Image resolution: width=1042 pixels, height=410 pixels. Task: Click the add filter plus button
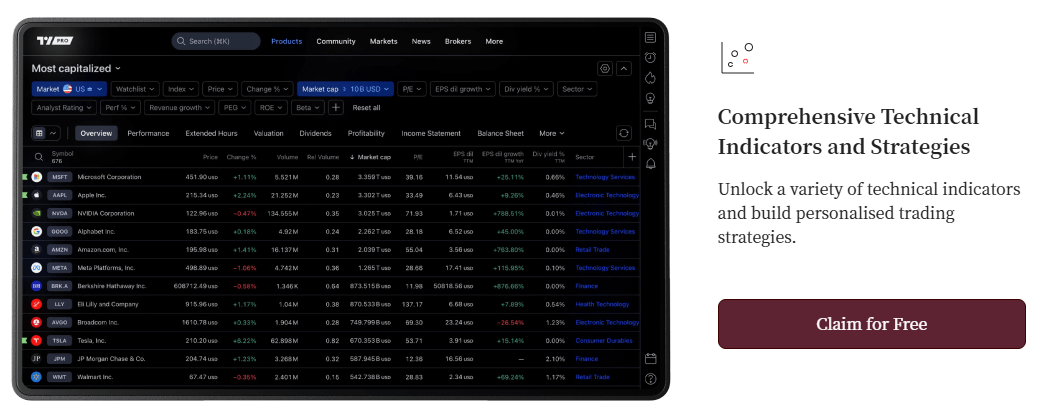336,108
